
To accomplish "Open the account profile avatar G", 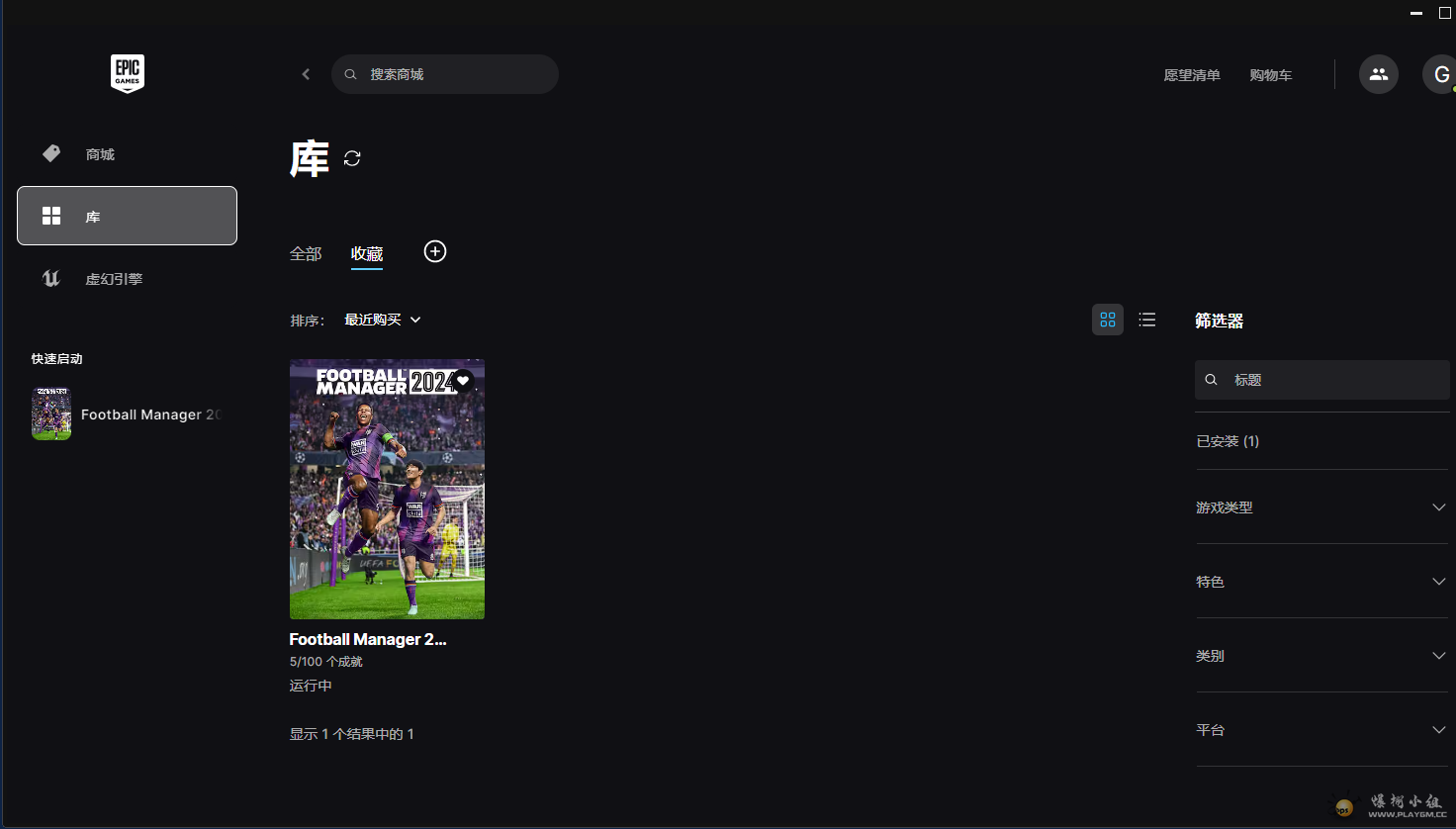I will coord(1440,75).
